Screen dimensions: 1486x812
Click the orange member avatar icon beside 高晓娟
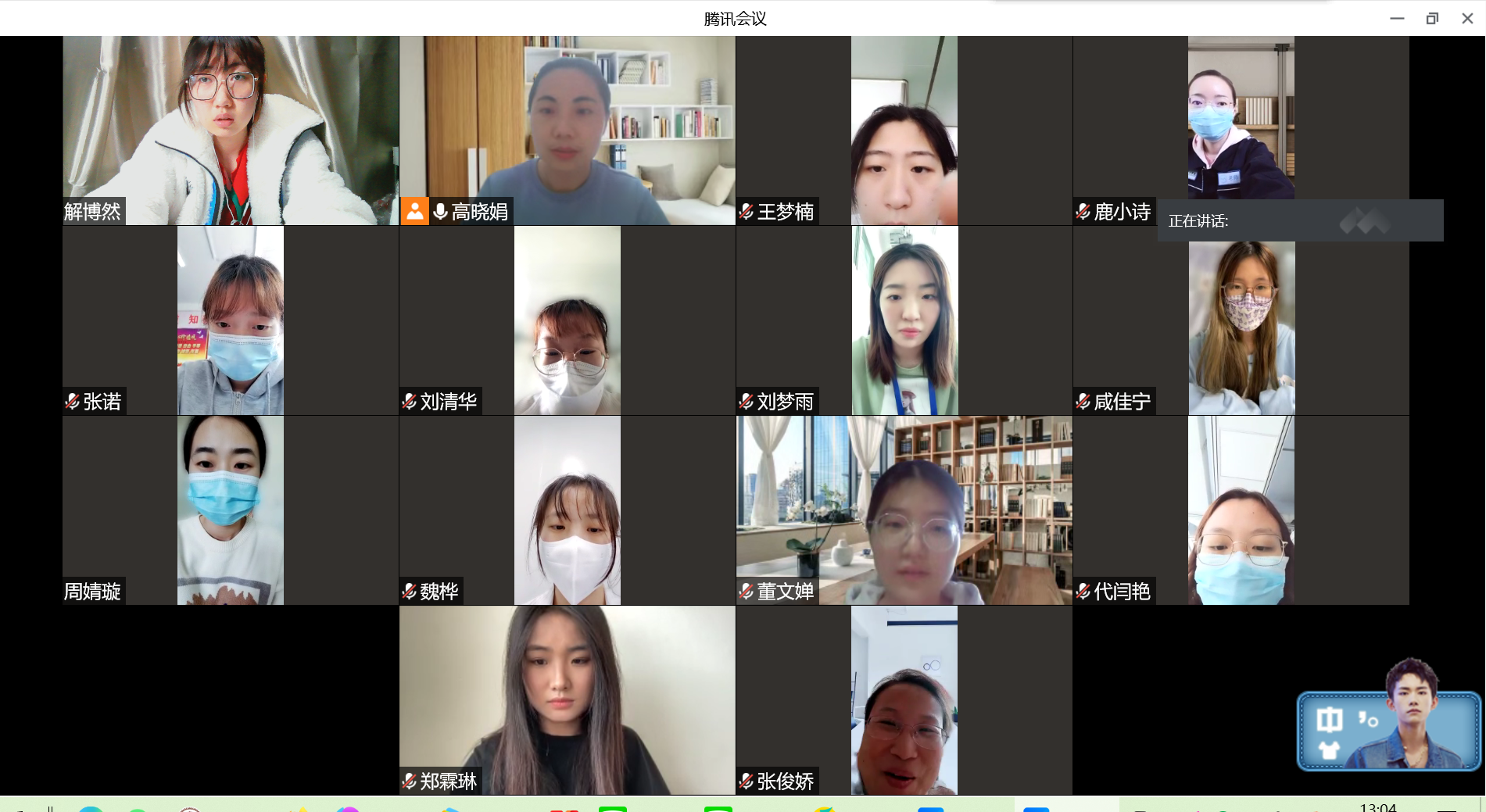(415, 212)
